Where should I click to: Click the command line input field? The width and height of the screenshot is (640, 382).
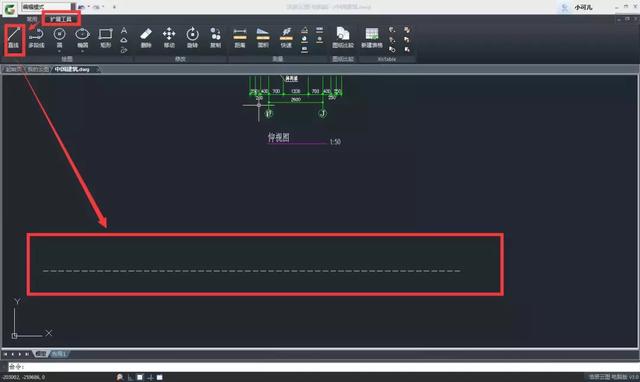tap(322, 367)
